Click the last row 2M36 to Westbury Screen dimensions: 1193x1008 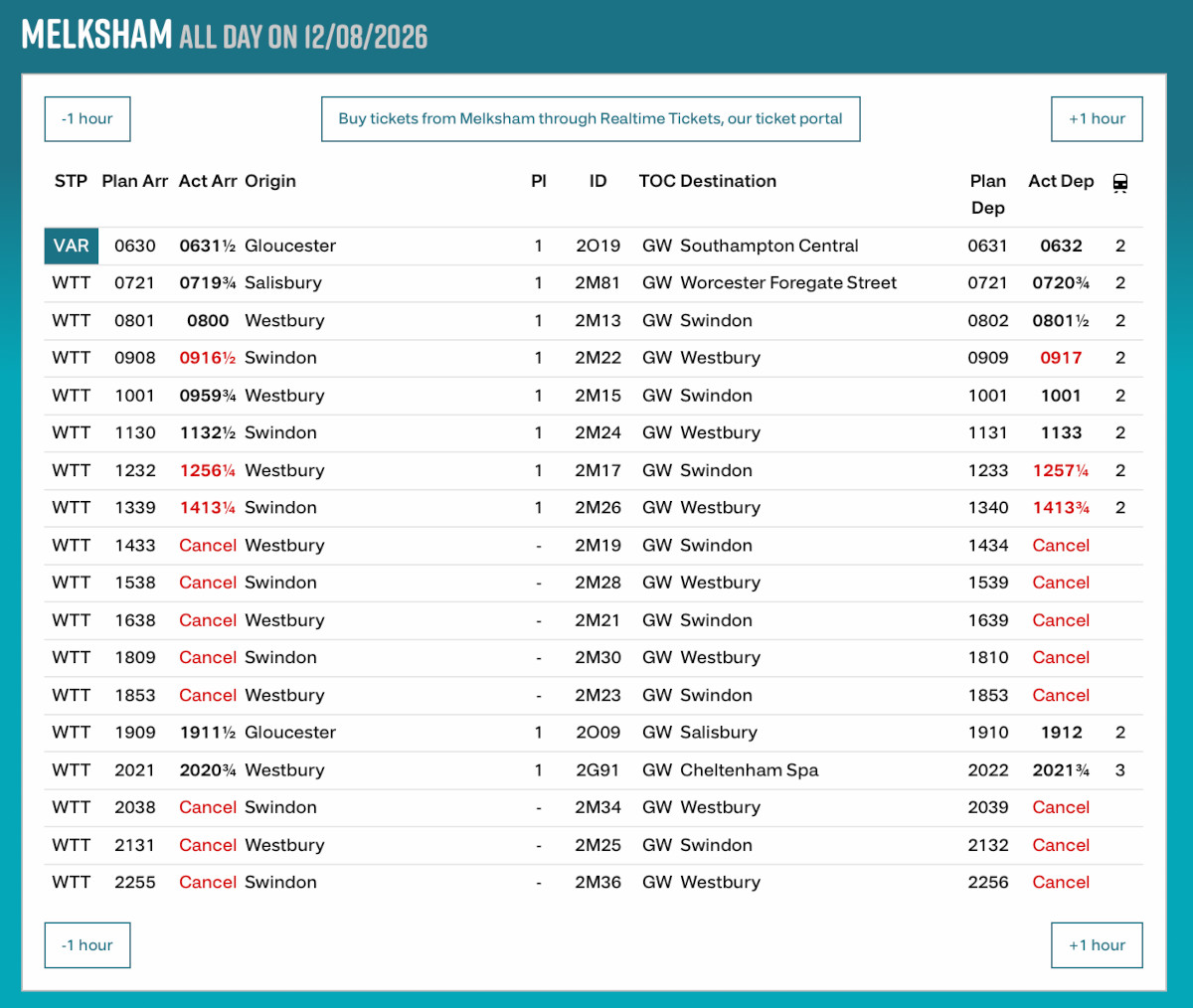[x=594, y=883]
